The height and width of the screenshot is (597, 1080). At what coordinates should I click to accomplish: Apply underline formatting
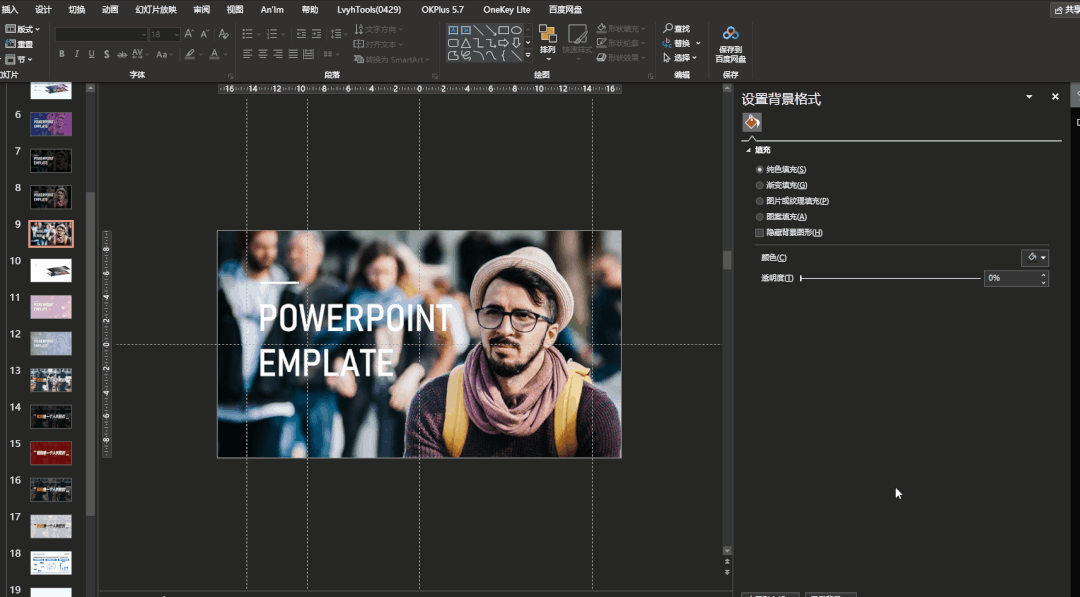(x=92, y=54)
